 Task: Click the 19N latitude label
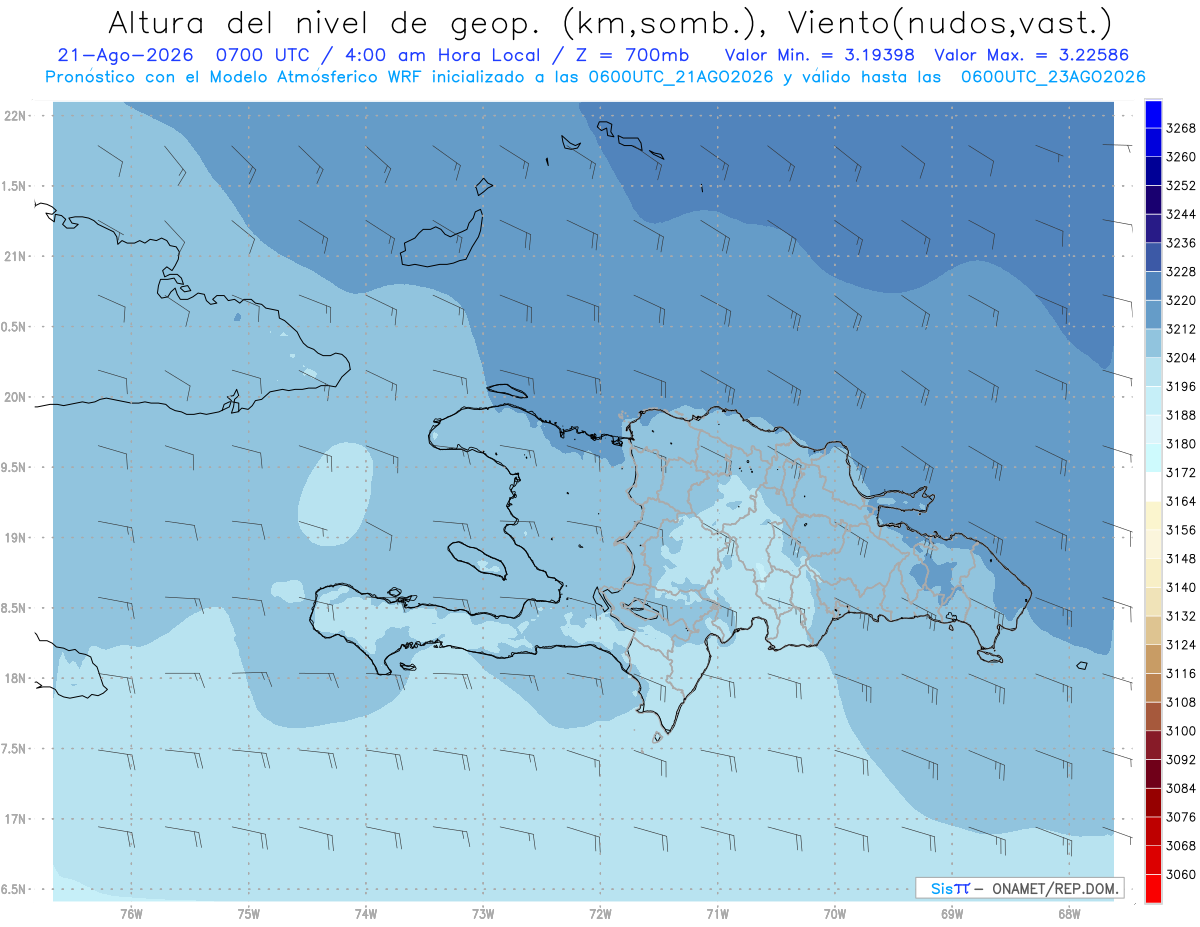(x=15, y=538)
